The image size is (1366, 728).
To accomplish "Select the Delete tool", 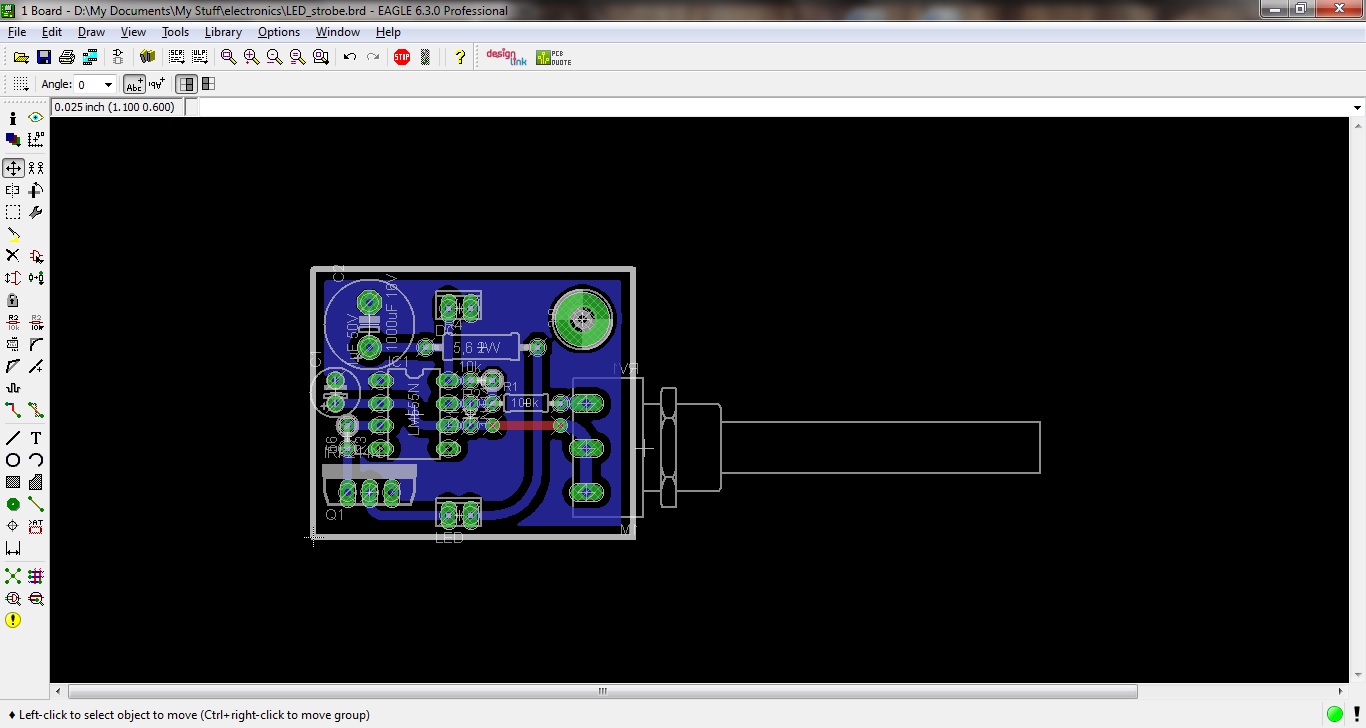I will [13, 256].
